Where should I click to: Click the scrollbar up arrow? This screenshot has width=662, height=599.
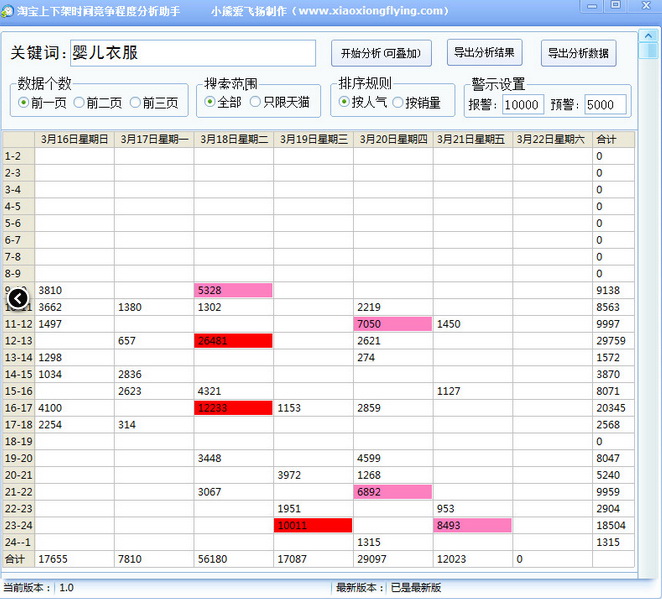(x=648, y=36)
